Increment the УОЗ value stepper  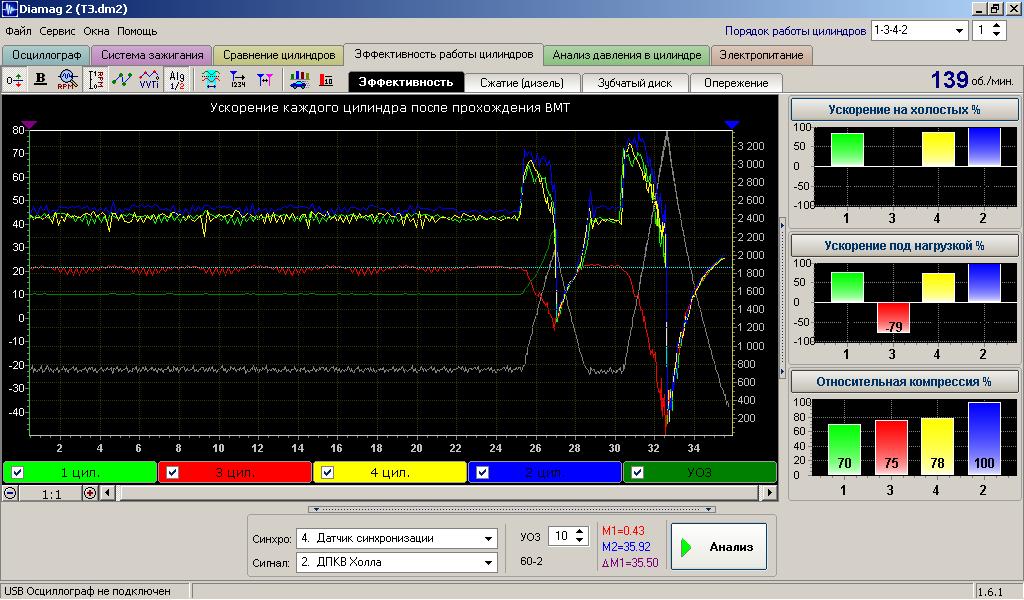point(580,532)
